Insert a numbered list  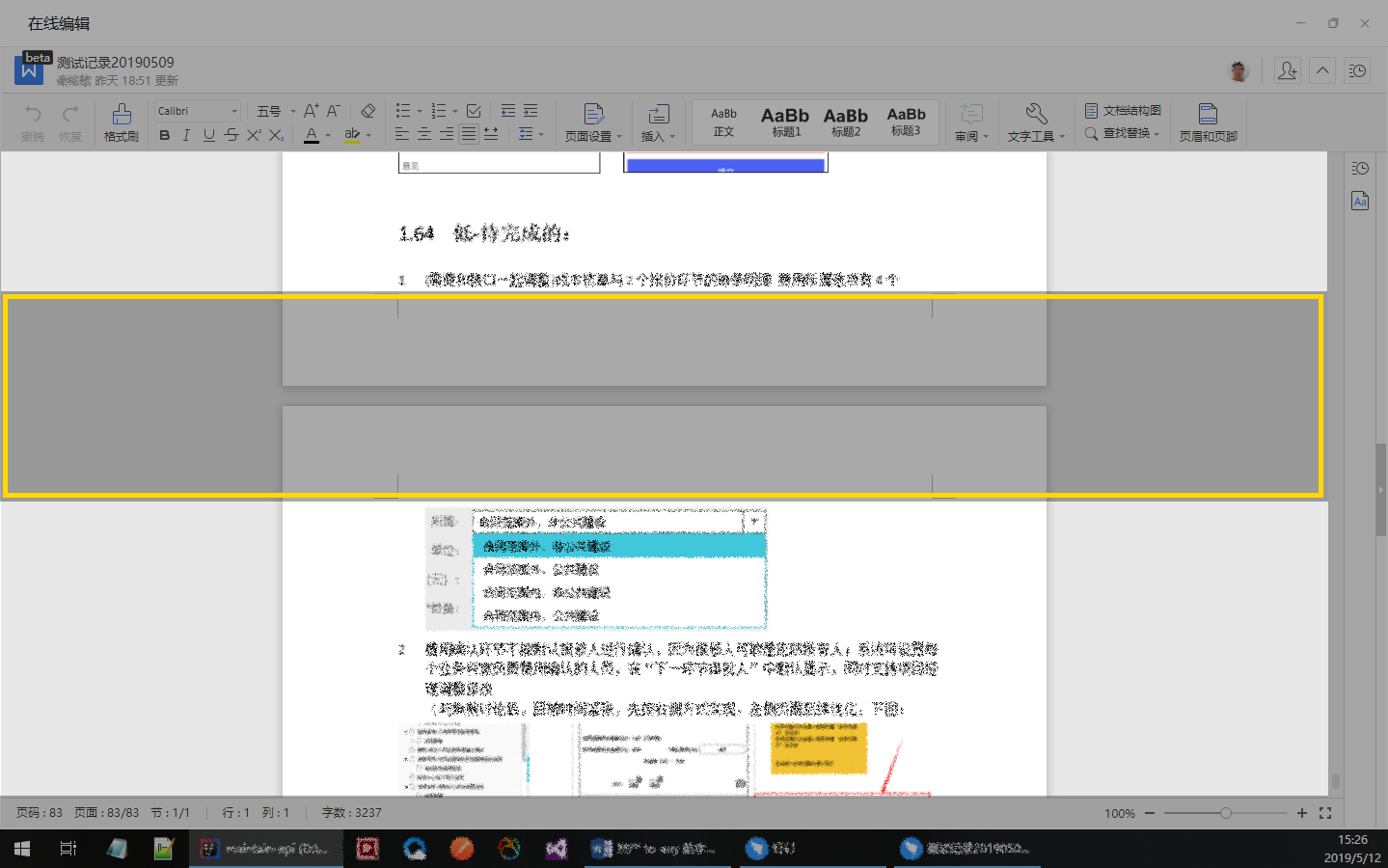click(x=439, y=111)
